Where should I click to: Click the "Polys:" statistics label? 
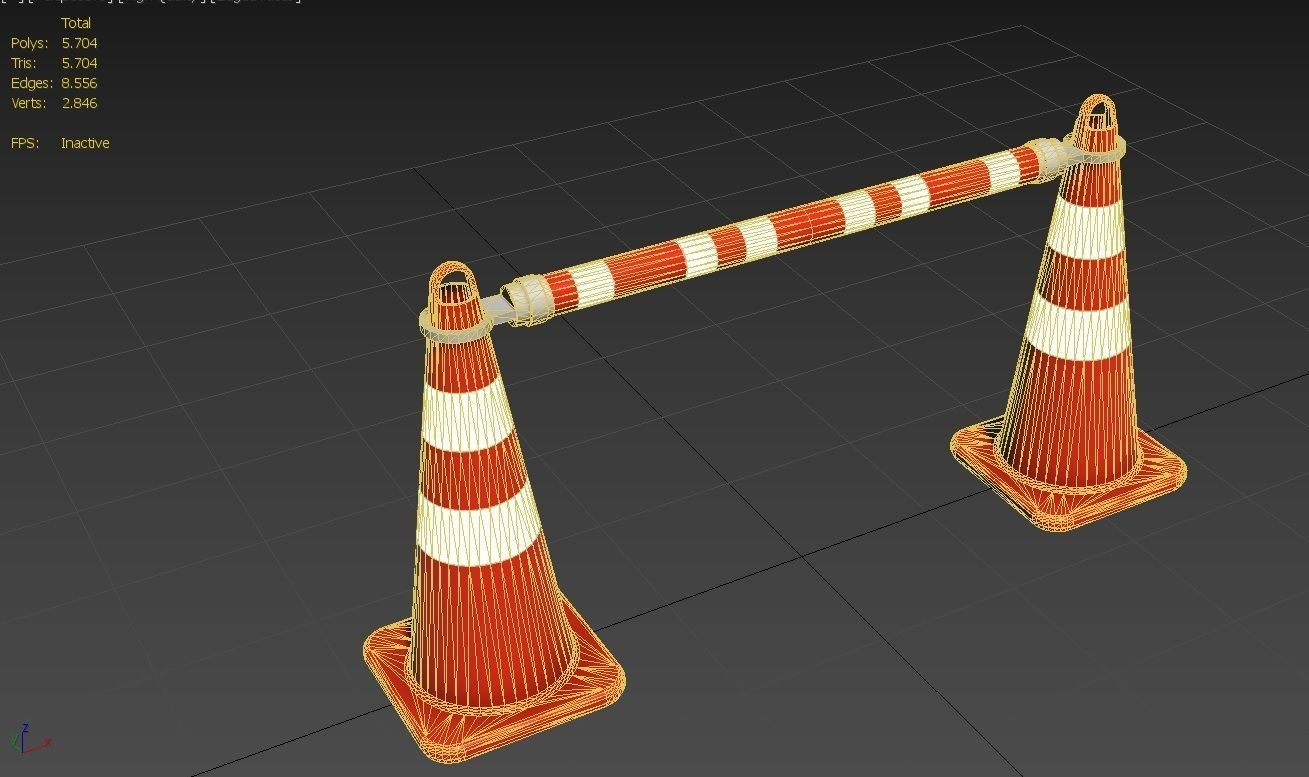coord(29,43)
